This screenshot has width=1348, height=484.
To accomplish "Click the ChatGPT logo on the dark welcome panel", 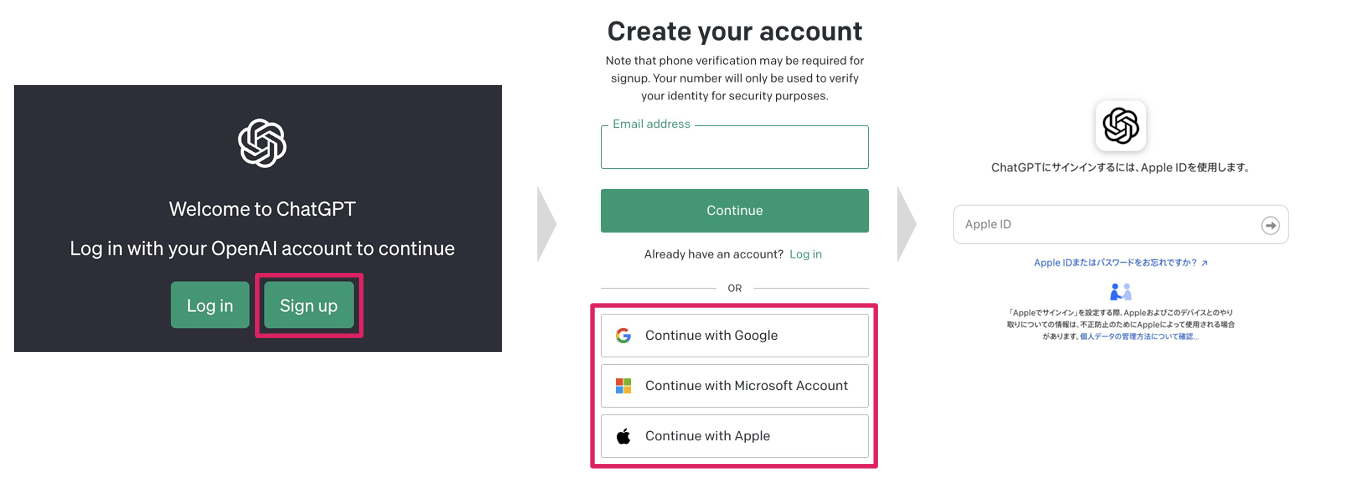I will click(x=262, y=143).
